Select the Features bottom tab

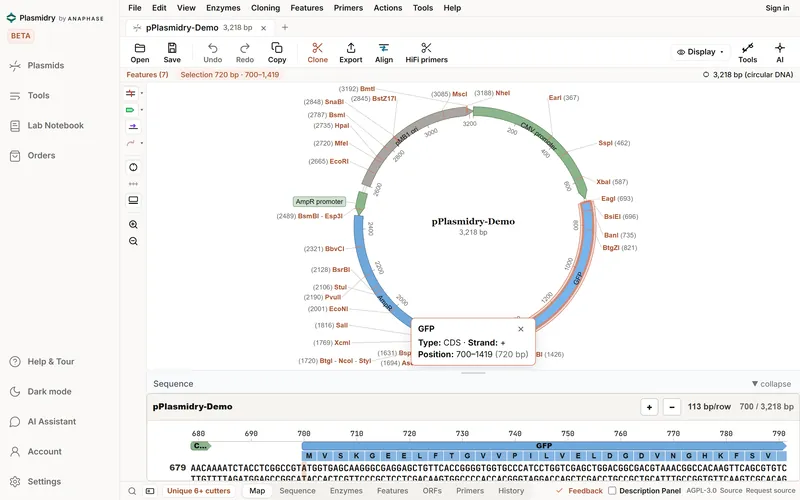click(392, 491)
